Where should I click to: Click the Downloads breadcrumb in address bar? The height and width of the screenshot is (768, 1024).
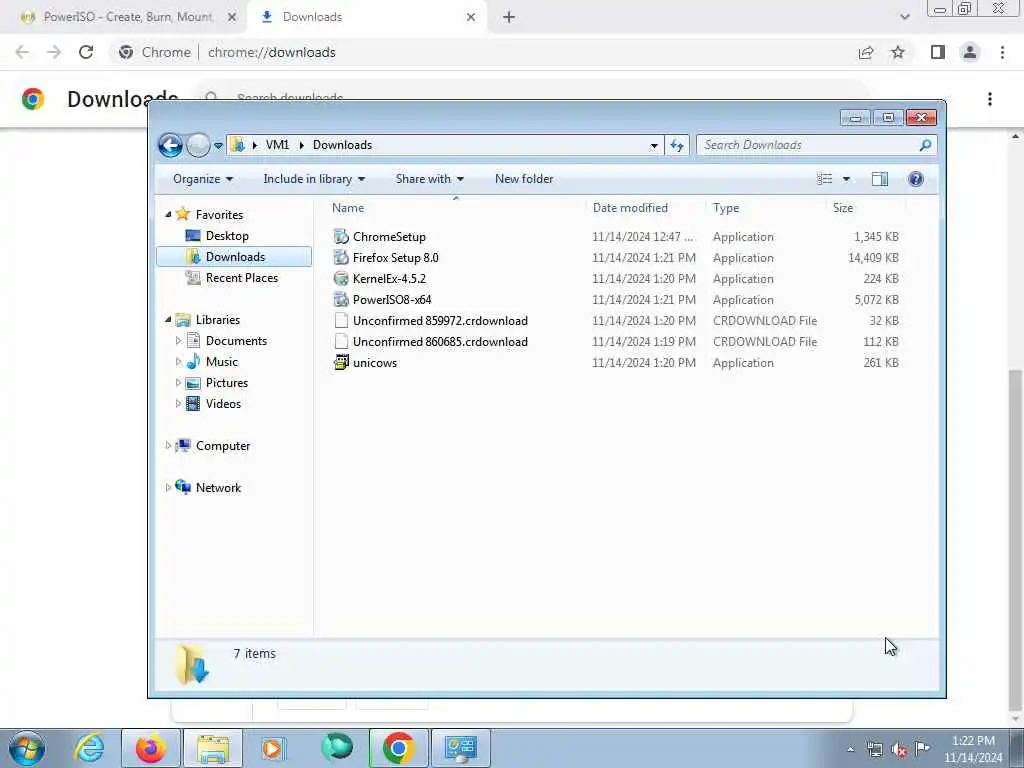pos(342,145)
